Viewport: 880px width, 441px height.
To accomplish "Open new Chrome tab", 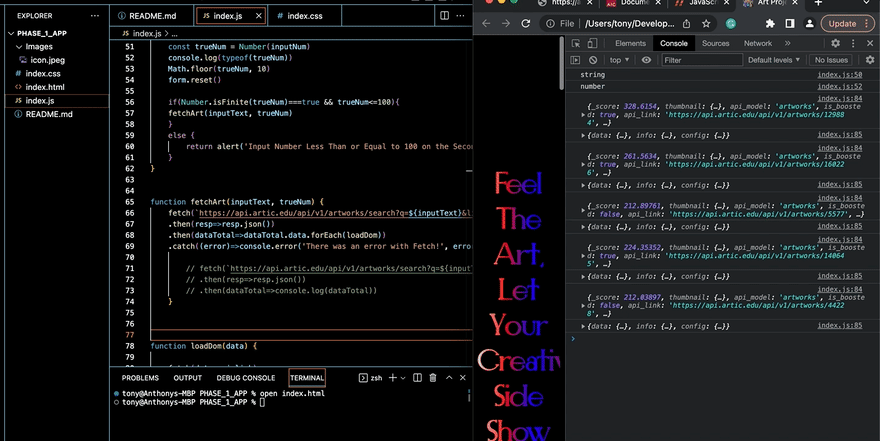I will (818, 3).
